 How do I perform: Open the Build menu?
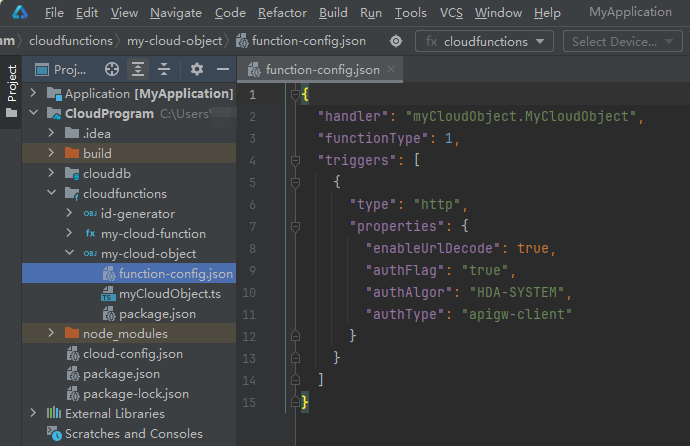[x=334, y=13]
